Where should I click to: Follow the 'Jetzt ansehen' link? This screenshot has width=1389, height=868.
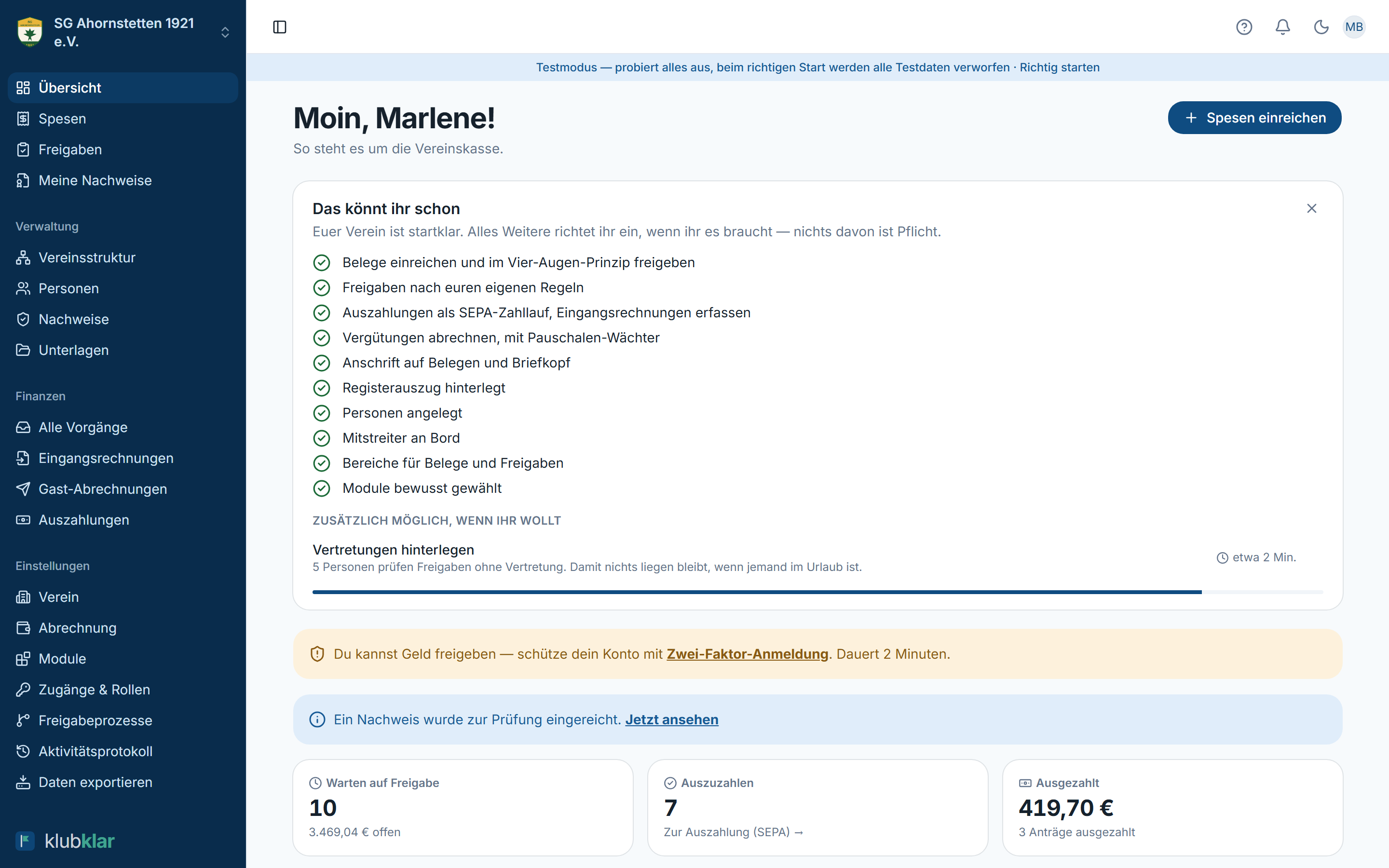click(671, 719)
